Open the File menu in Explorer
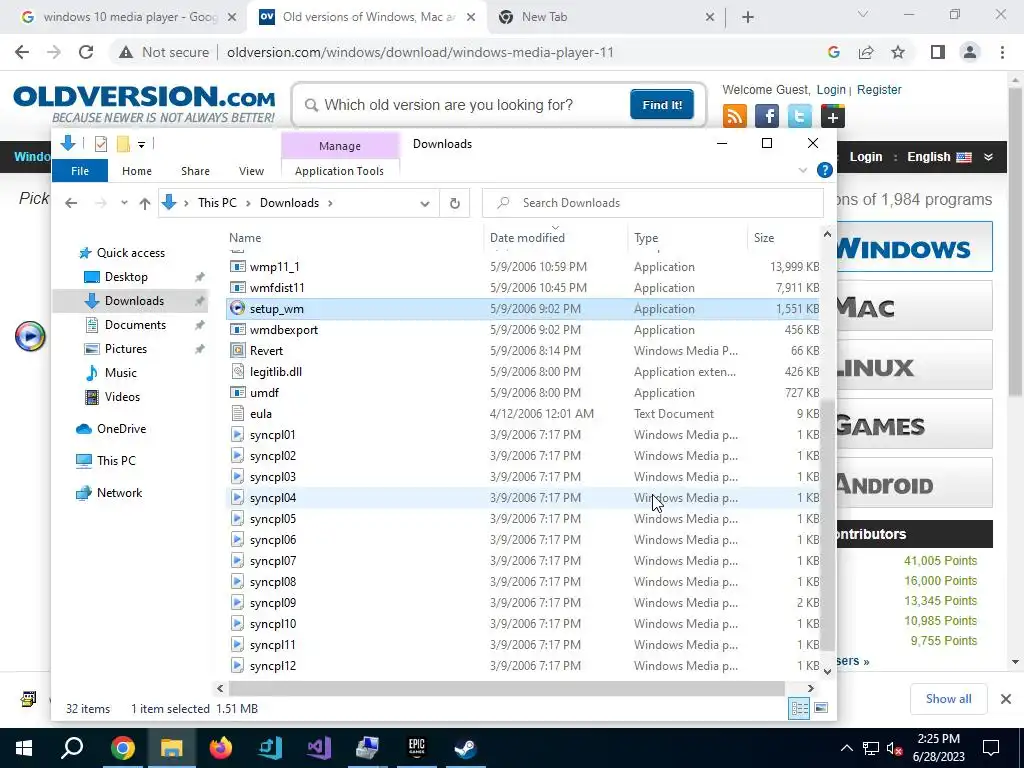Screen dimensions: 1024x768 coord(80,170)
